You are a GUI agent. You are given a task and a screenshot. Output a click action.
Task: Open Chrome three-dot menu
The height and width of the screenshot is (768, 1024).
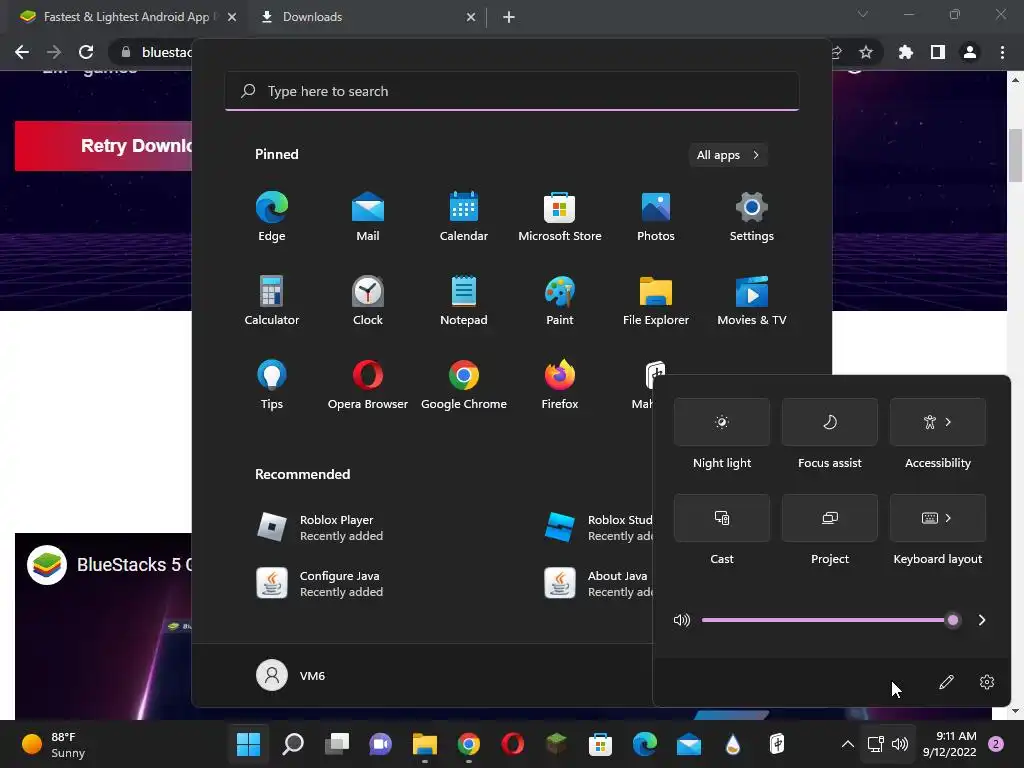coord(1002,52)
